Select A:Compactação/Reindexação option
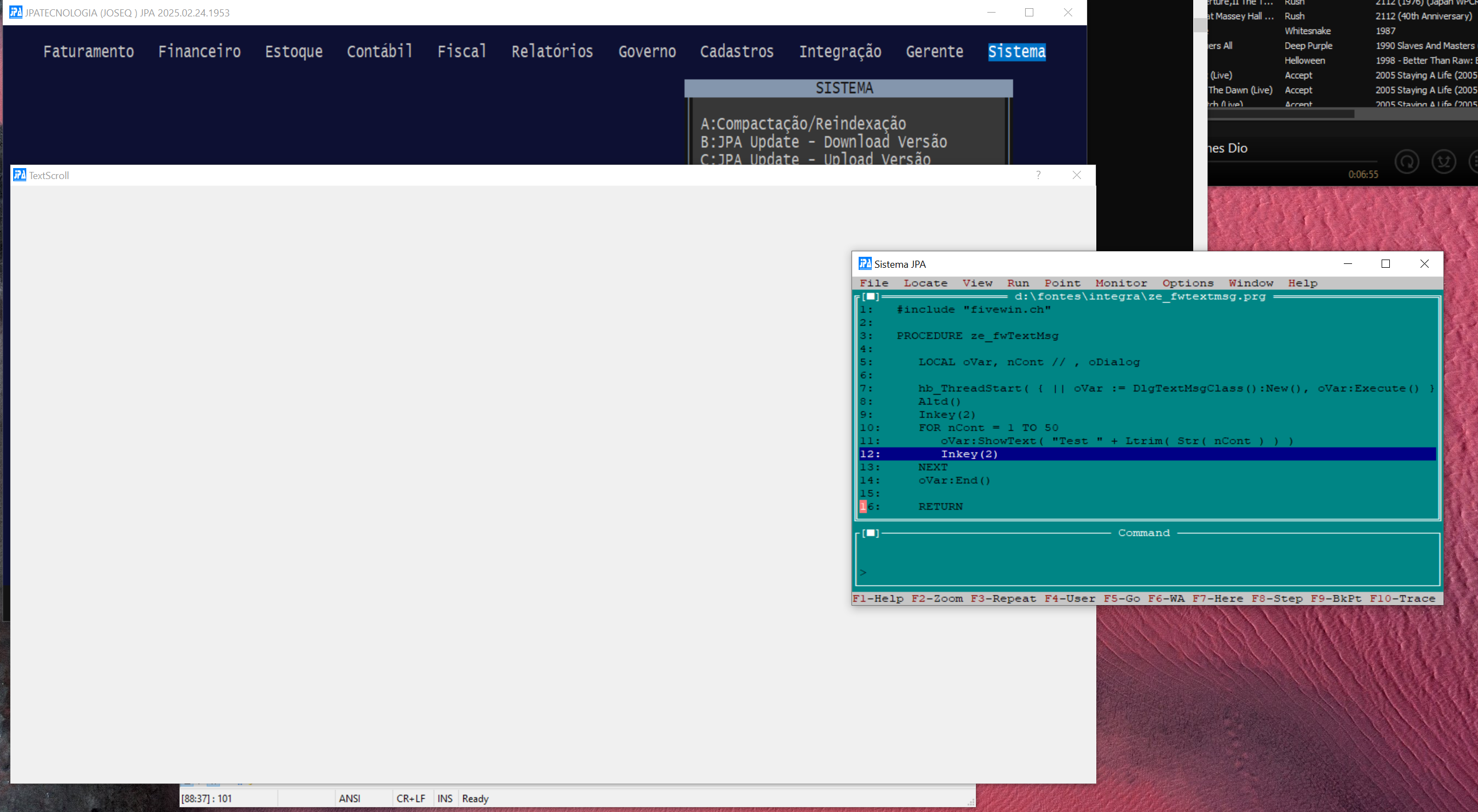Viewport: 1478px width, 812px height. [803, 123]
